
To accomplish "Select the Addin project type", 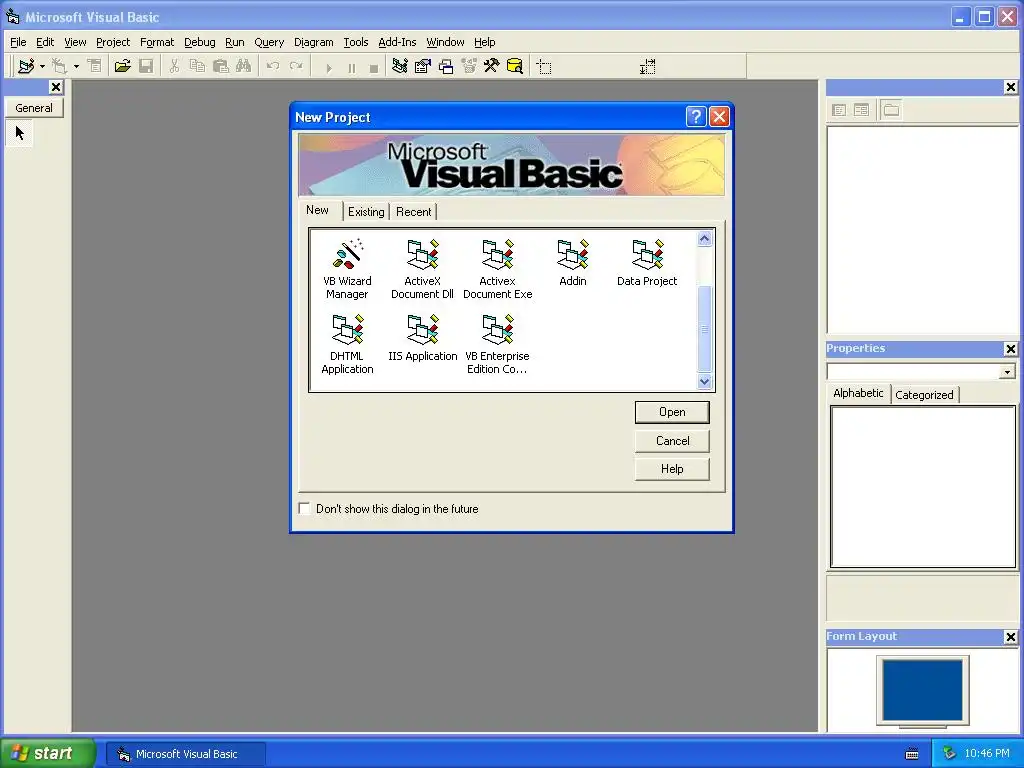I will coord(573,263).
